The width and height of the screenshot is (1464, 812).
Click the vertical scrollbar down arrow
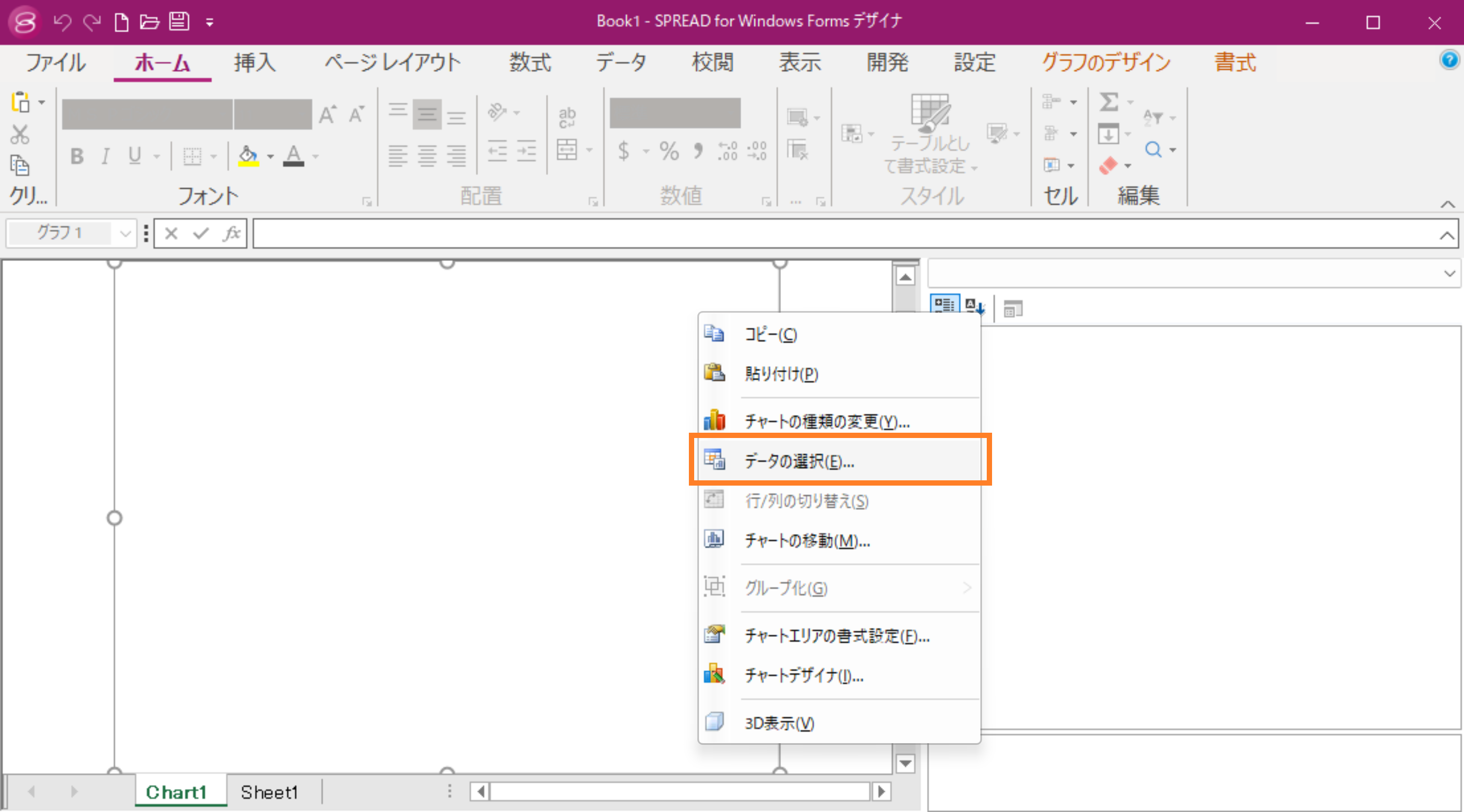pos(905,763)
